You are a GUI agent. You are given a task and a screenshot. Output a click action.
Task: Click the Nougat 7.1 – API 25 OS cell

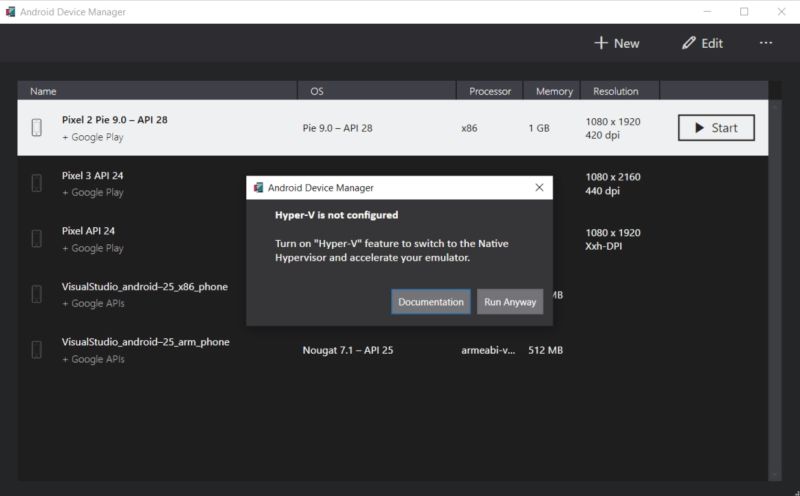[347, 350]
